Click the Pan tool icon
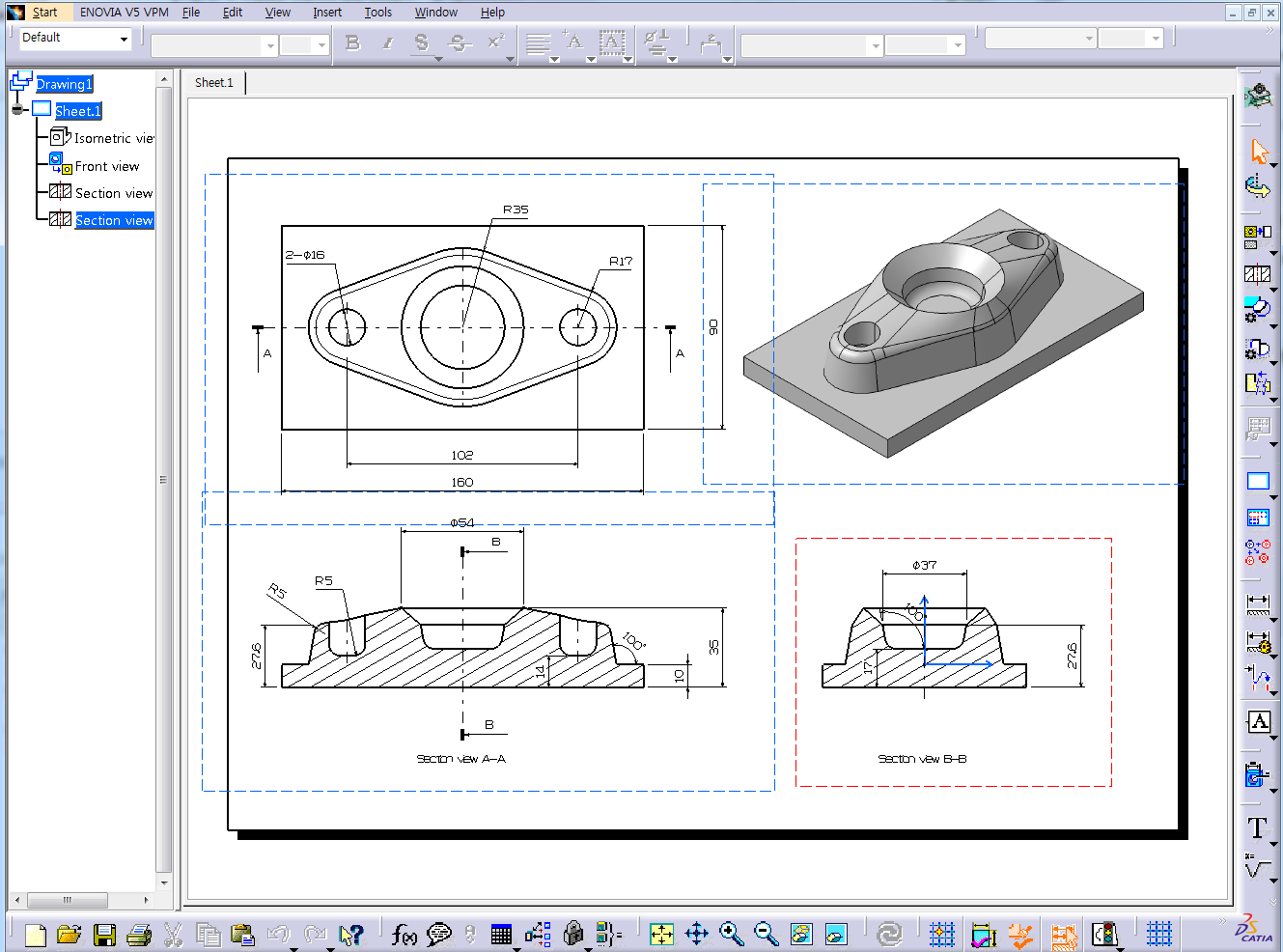This screenshot has width=1283, height=952. point(697,934)
